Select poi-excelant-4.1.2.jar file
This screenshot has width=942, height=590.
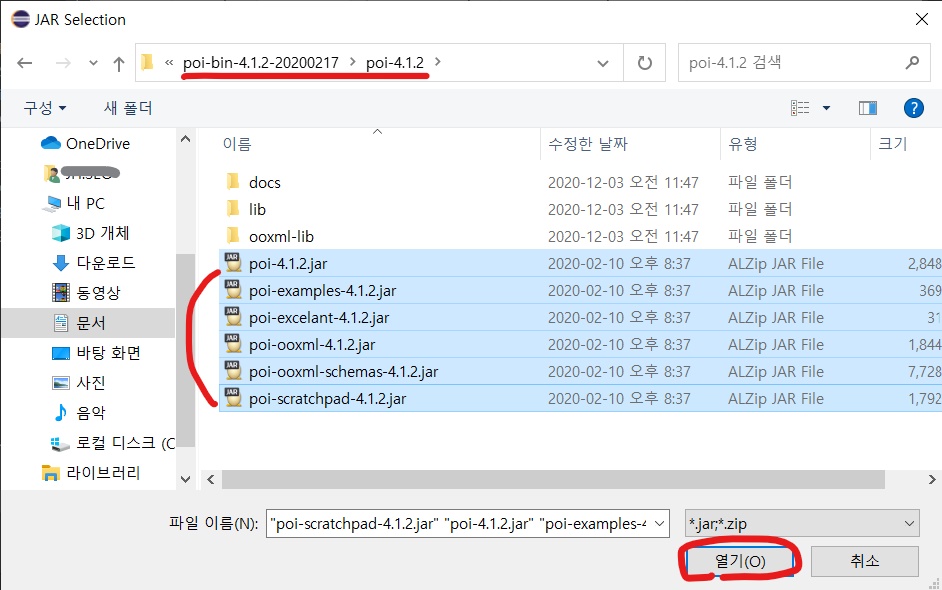[319, 317]
